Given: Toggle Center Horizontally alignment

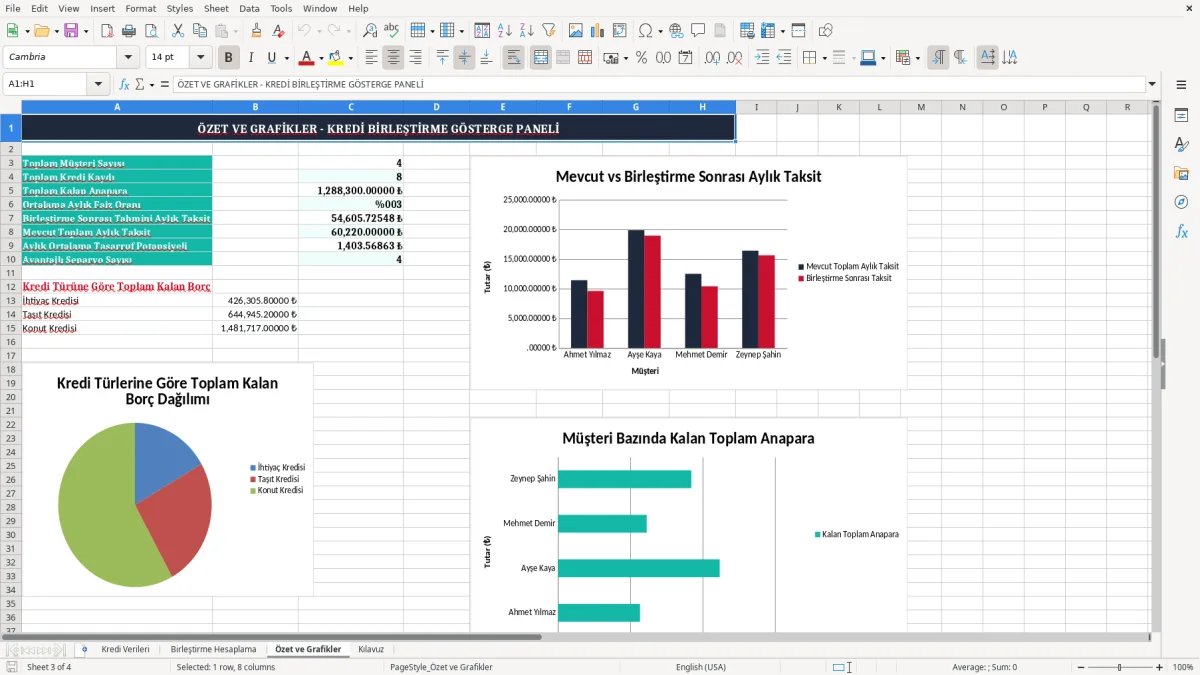Looking at the screenshot, I should 394,58.
